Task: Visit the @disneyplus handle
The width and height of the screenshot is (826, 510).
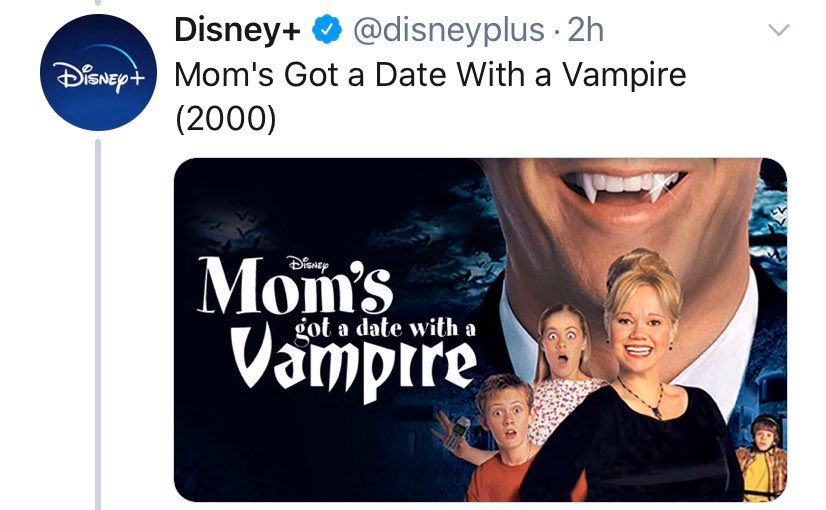Action: tap(448, 30)
